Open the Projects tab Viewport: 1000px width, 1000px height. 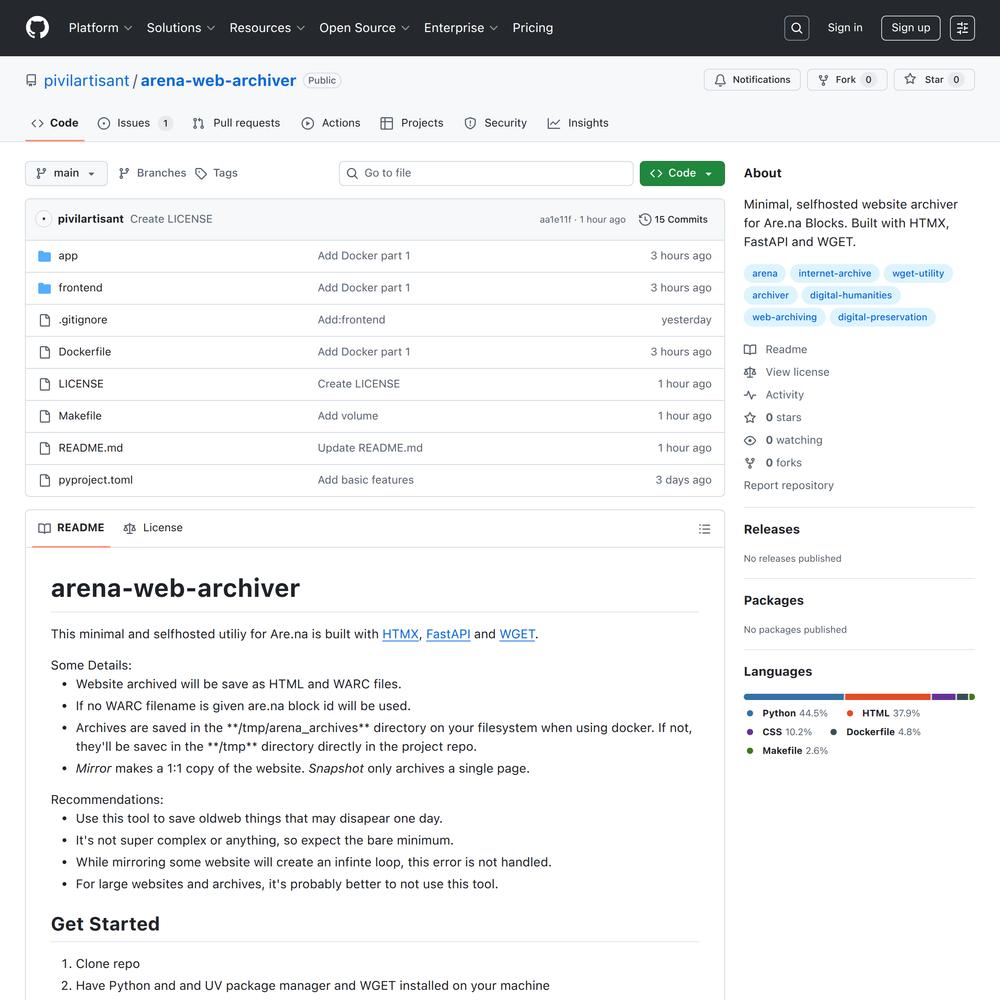pos(411,123)
